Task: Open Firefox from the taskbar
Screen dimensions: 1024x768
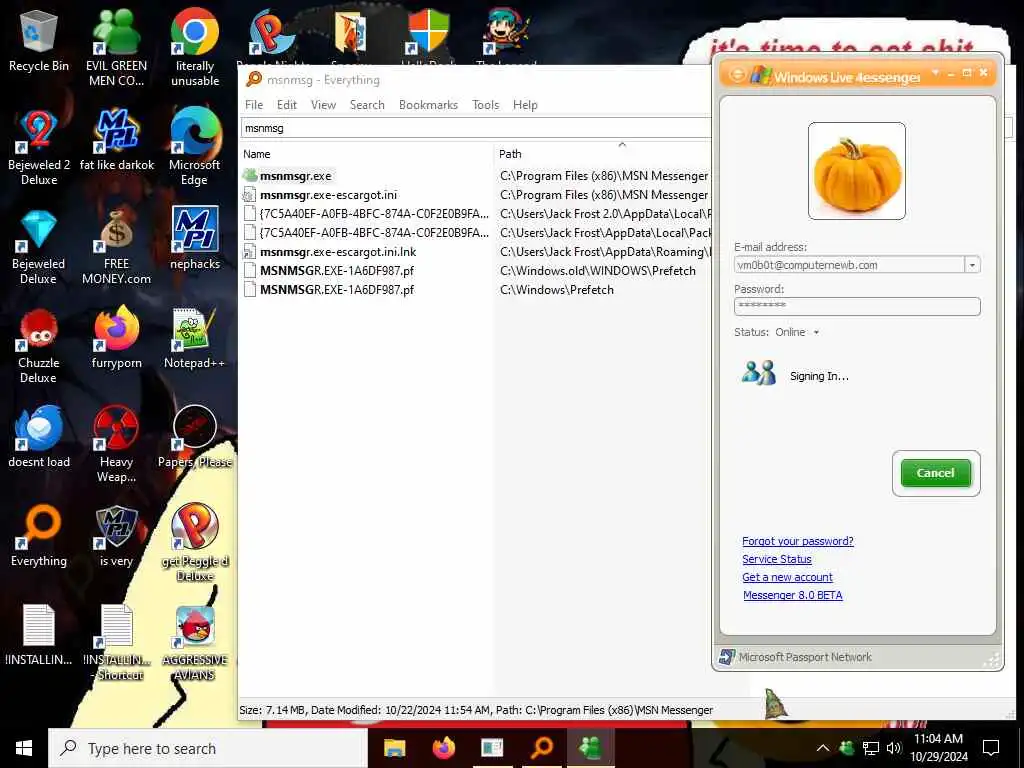Action: (x=444, y=748)
